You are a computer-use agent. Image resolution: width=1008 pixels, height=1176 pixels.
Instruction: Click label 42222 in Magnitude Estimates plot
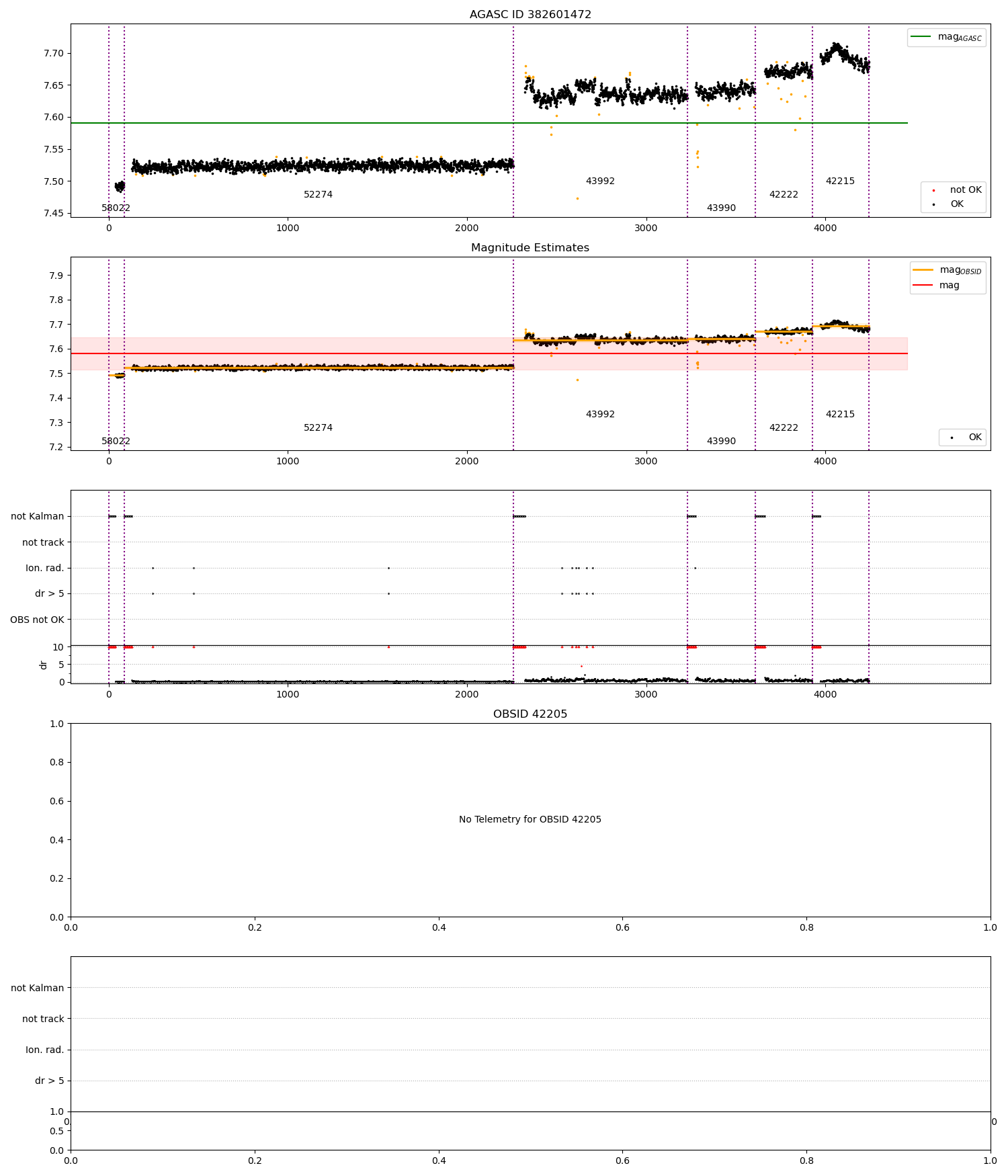(x=784, y=428)
